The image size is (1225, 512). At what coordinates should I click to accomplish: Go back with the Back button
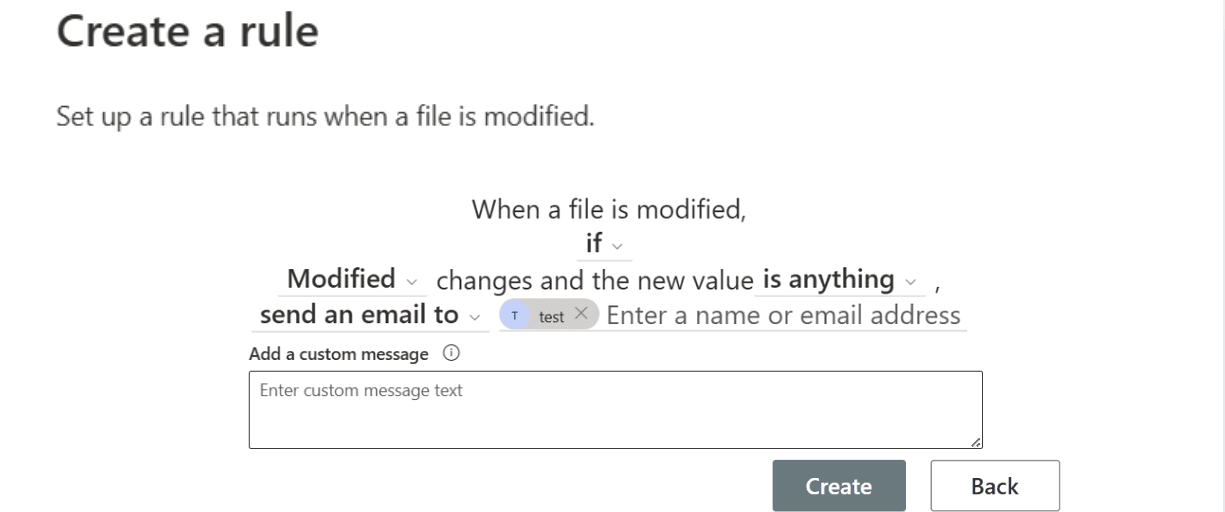pyautogui.click(x=994, y=486)
